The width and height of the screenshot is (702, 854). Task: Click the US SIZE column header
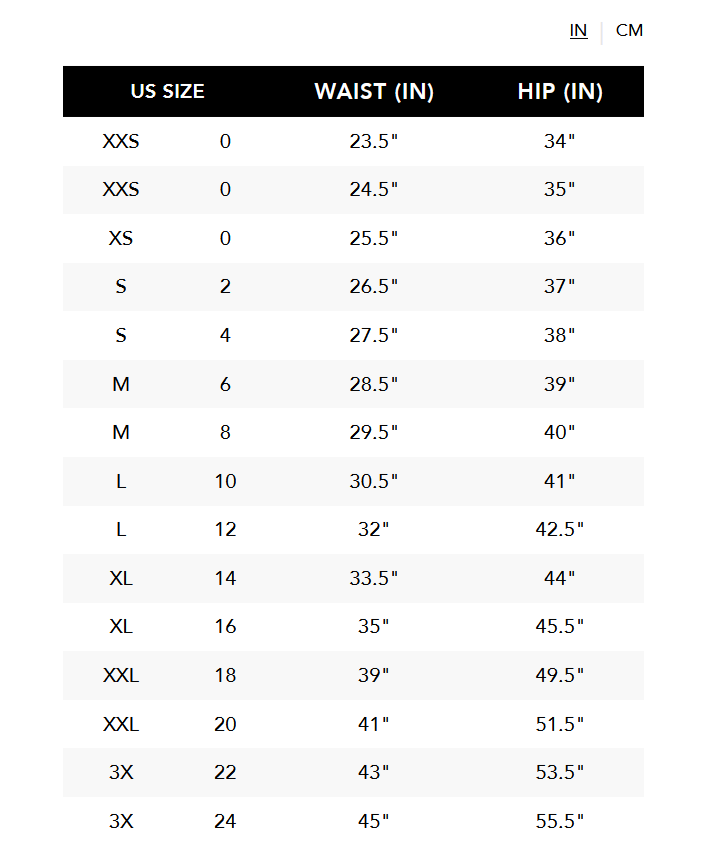(167, 91)
